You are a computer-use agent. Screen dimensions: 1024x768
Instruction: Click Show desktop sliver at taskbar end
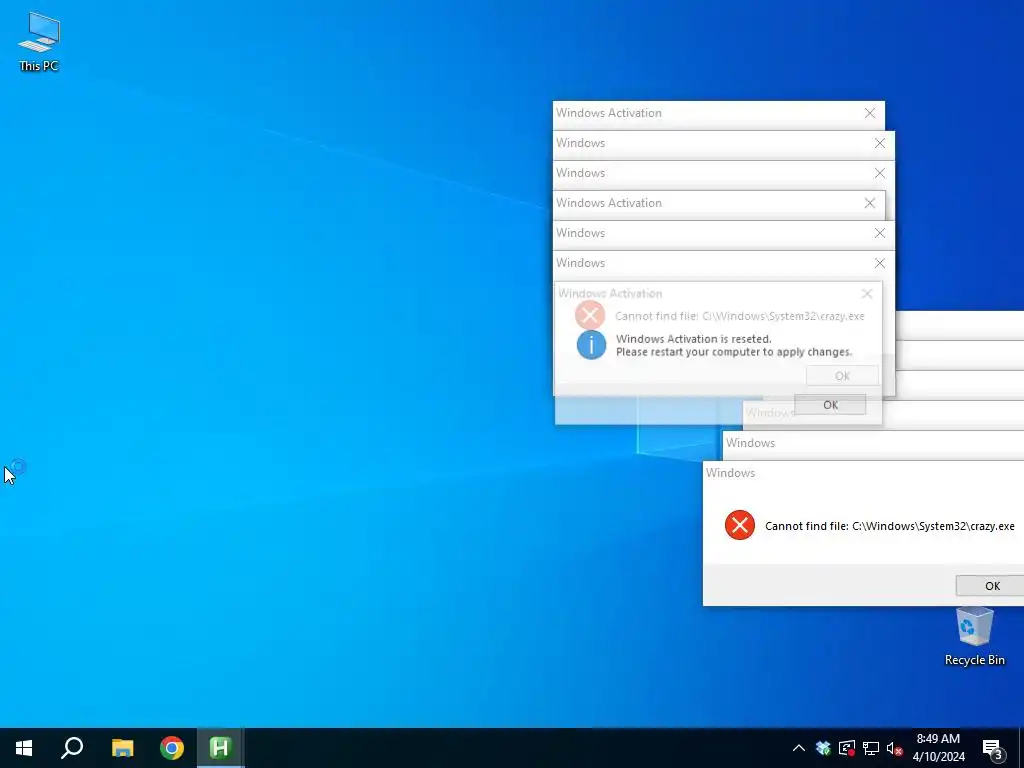(x=1021, y=748)
